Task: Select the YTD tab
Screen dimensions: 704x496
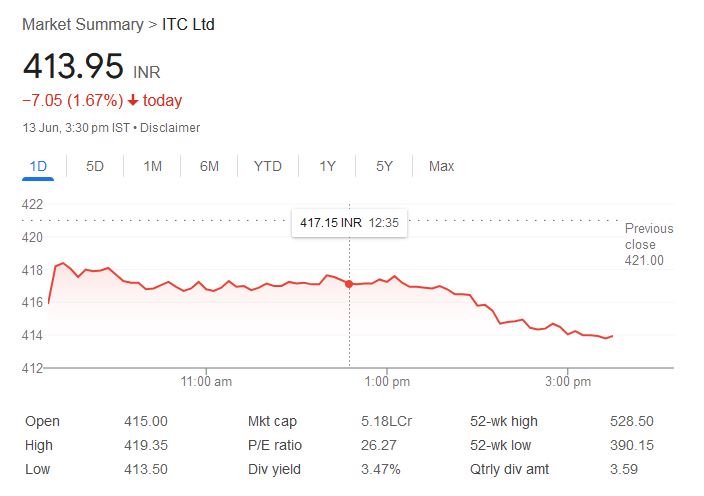Action: coord(268,166)
